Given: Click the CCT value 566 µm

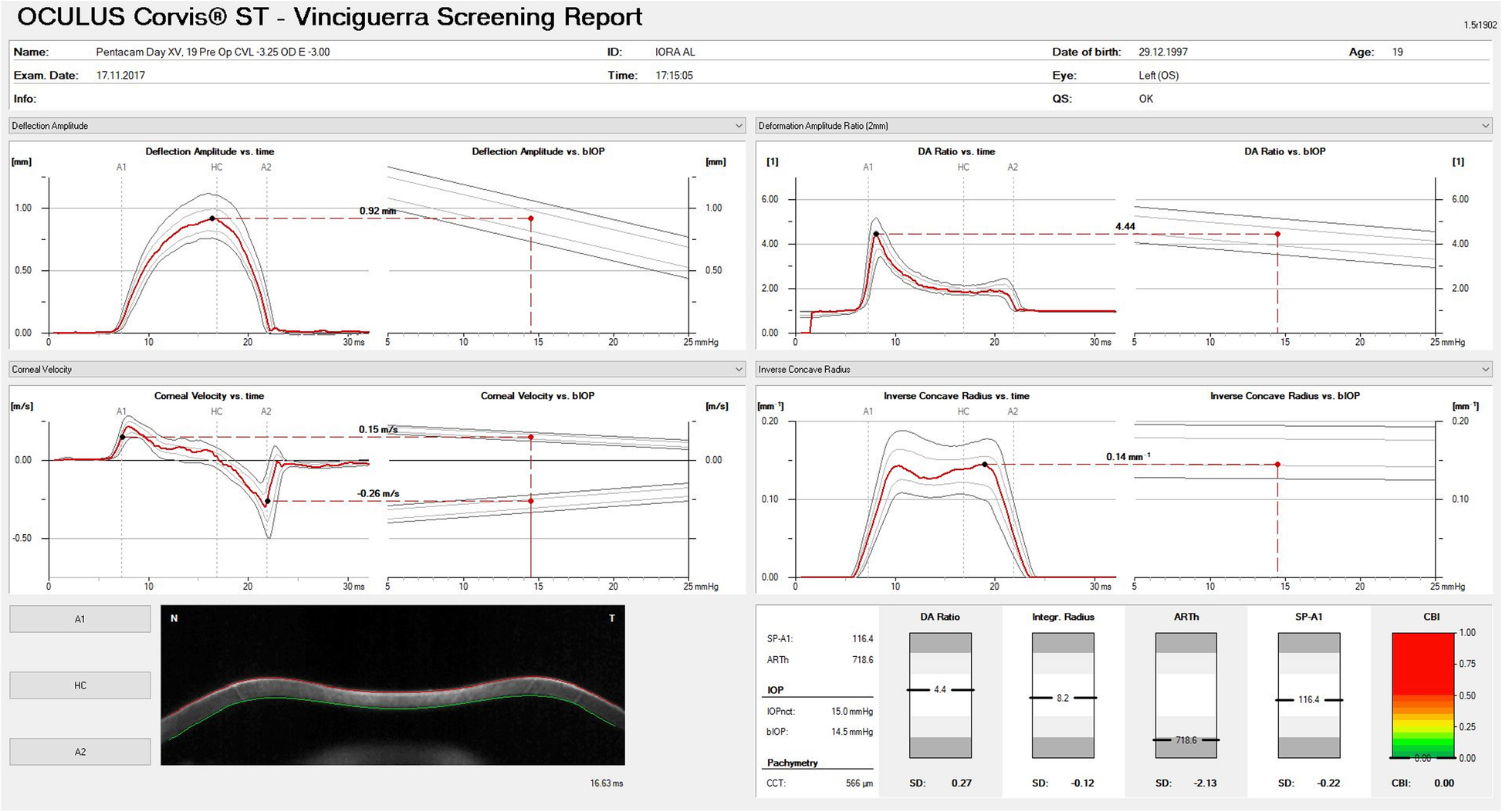Looking at the screenshot, I should pos(859,783).
